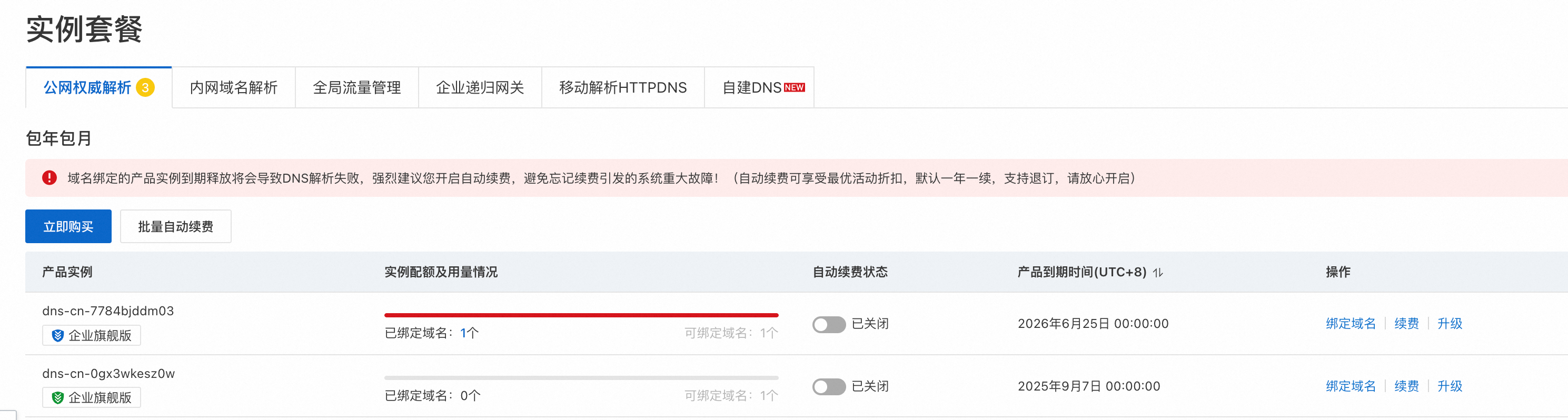Viewport: 1568px width, 420px height.
Task: Click the red NEW badge on 自建DNS
Action: pyautogui.click(x=795, y=88)
